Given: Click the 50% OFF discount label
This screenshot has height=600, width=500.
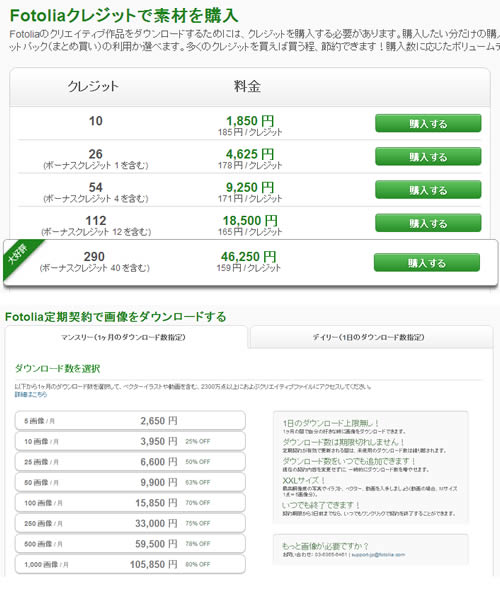Looking at the screenshot, I should (x=198, y=462).
